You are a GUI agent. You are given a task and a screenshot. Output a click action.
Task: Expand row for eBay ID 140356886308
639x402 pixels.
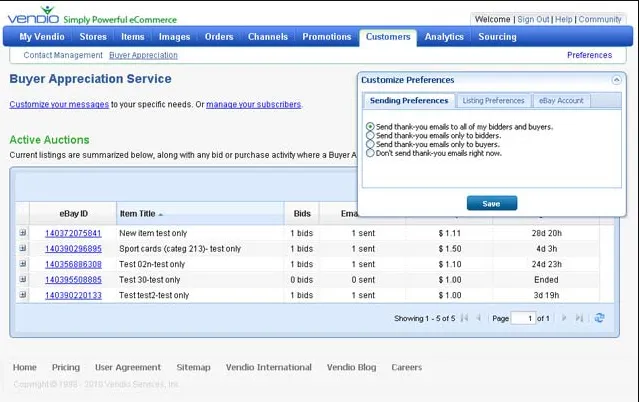point(23,263)
